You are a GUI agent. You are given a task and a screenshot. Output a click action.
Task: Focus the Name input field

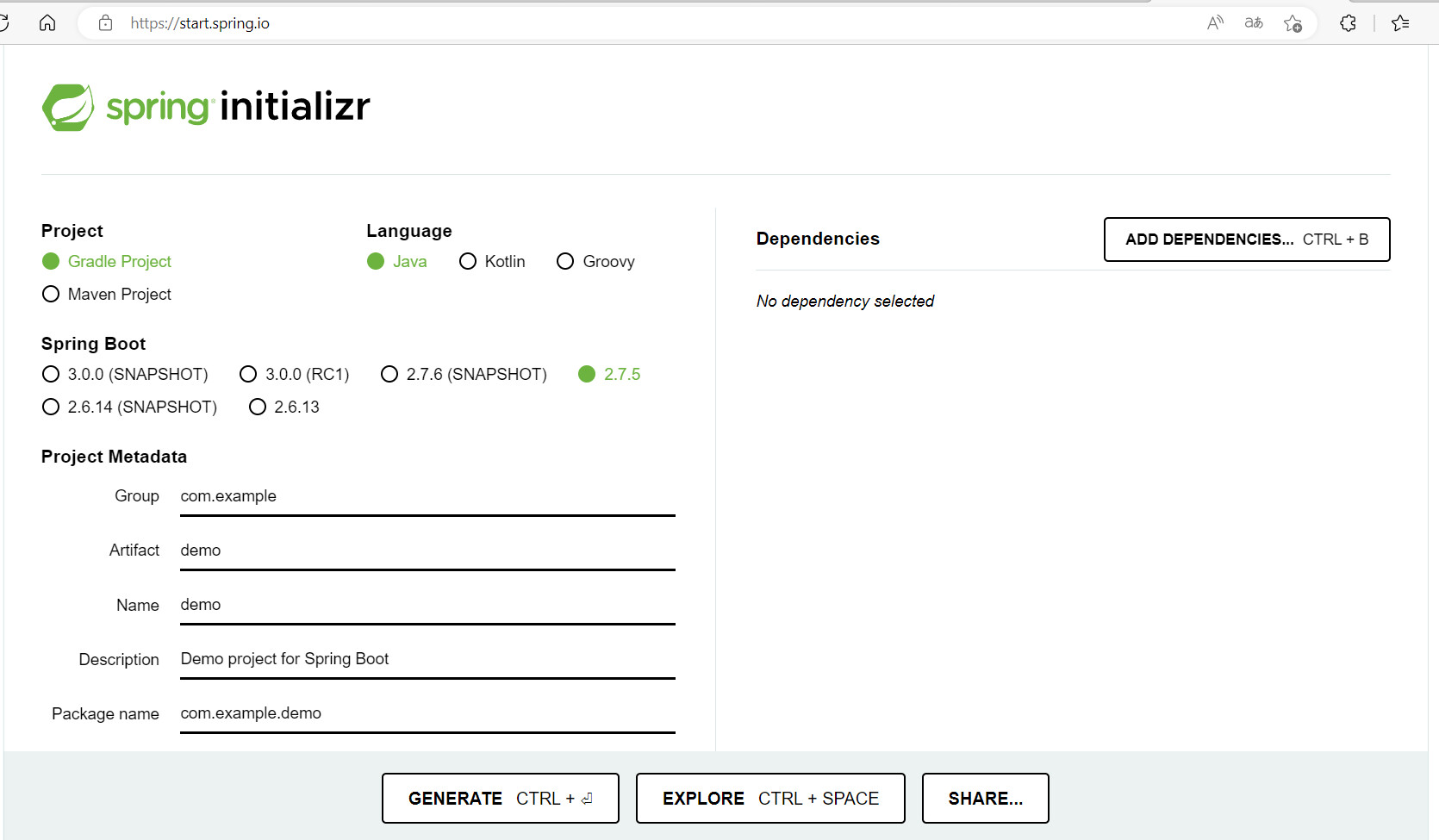point(427,606)
